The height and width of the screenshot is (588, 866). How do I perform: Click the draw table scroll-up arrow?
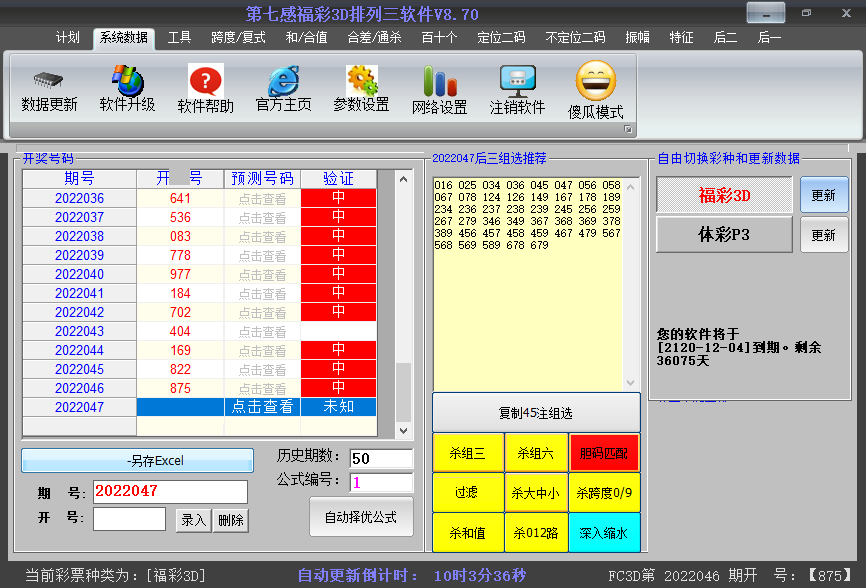click(403, 179)
